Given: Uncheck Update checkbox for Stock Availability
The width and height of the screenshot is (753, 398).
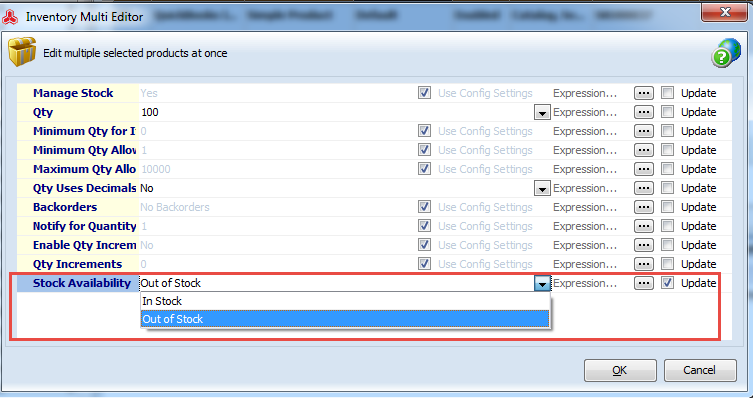Looking at the screenshot, I should 667,283.
